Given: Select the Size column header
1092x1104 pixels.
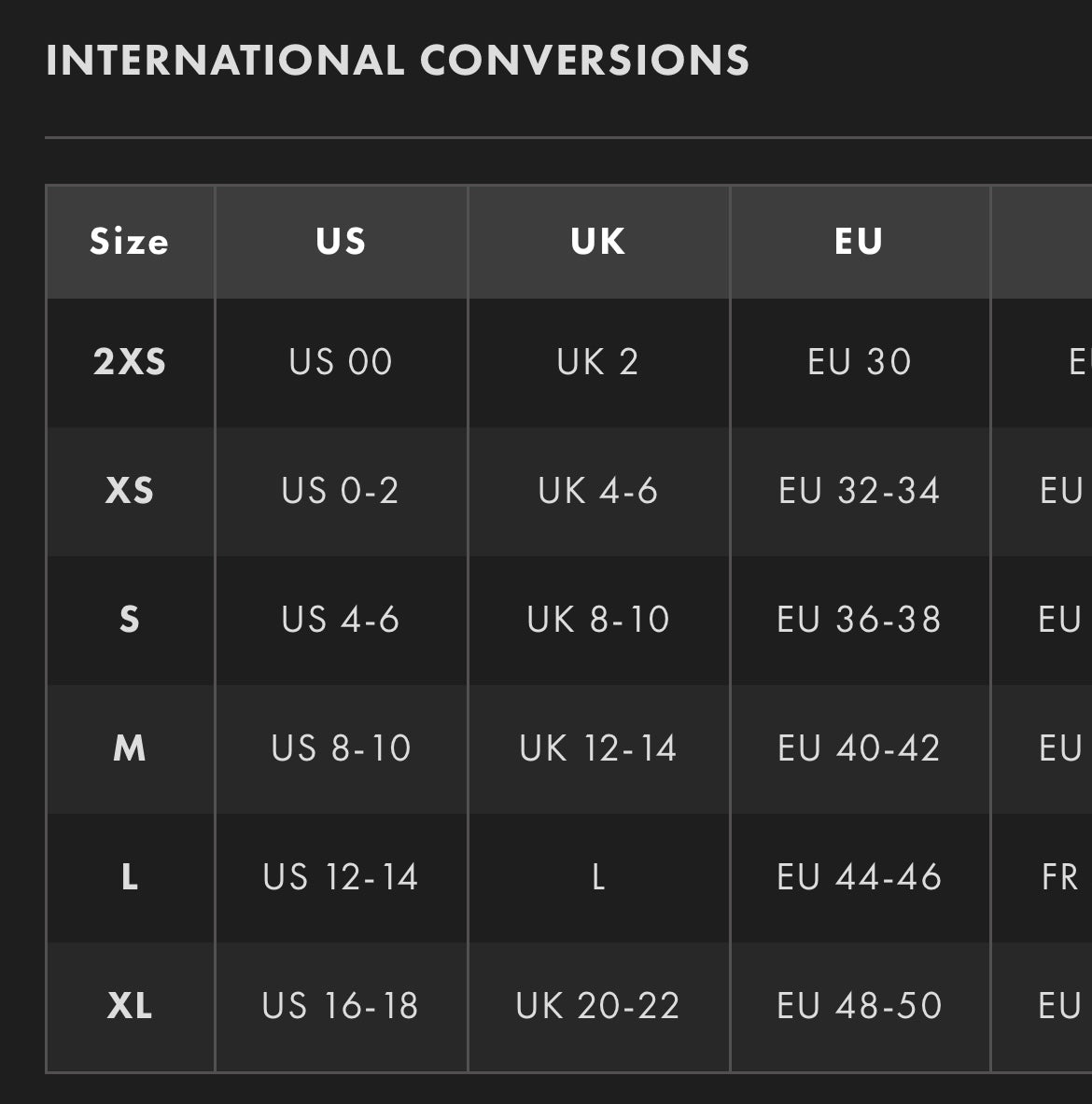Looking at the screenshot, I should [130, 242].
